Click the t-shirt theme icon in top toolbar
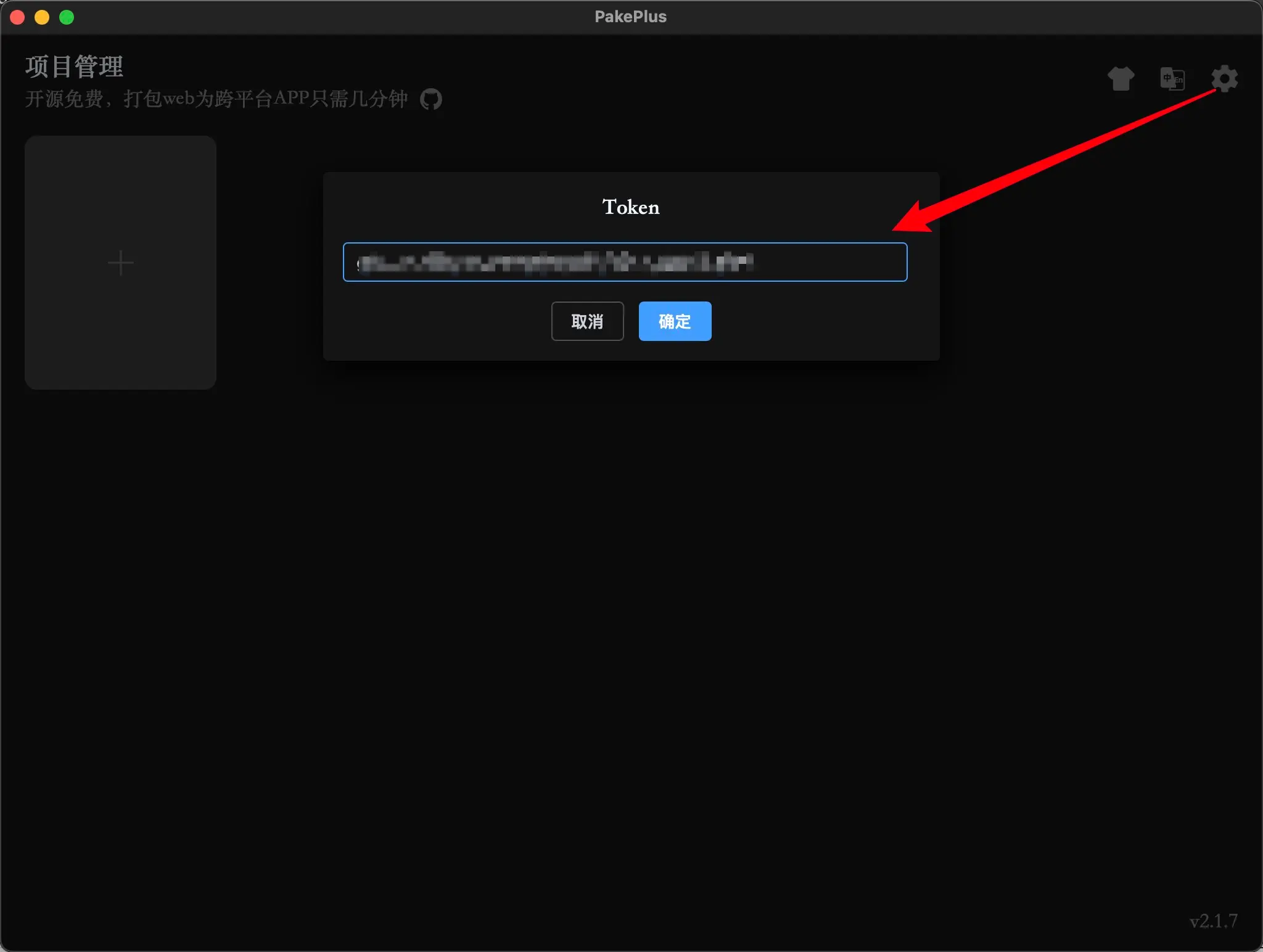Viewport: 1263px width, 952px height. (x=1121, y=79)
